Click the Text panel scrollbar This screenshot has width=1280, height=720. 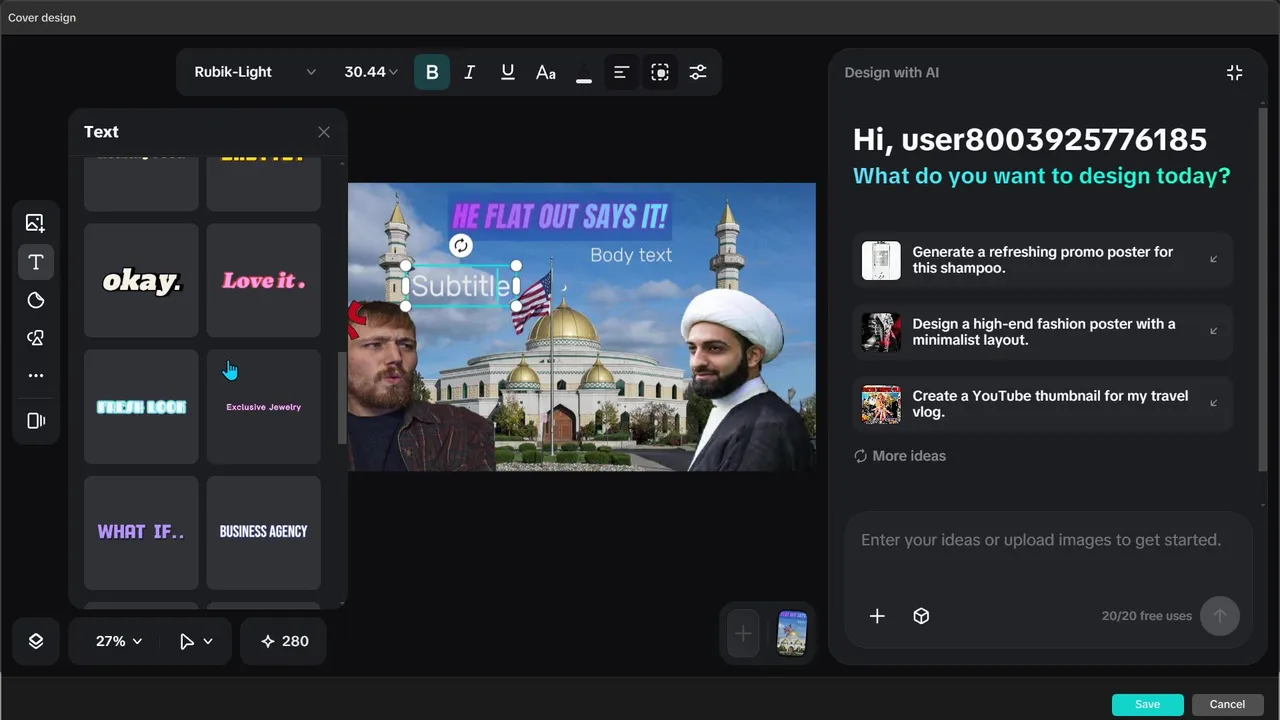pyautogui.click(x=342, y=398)
